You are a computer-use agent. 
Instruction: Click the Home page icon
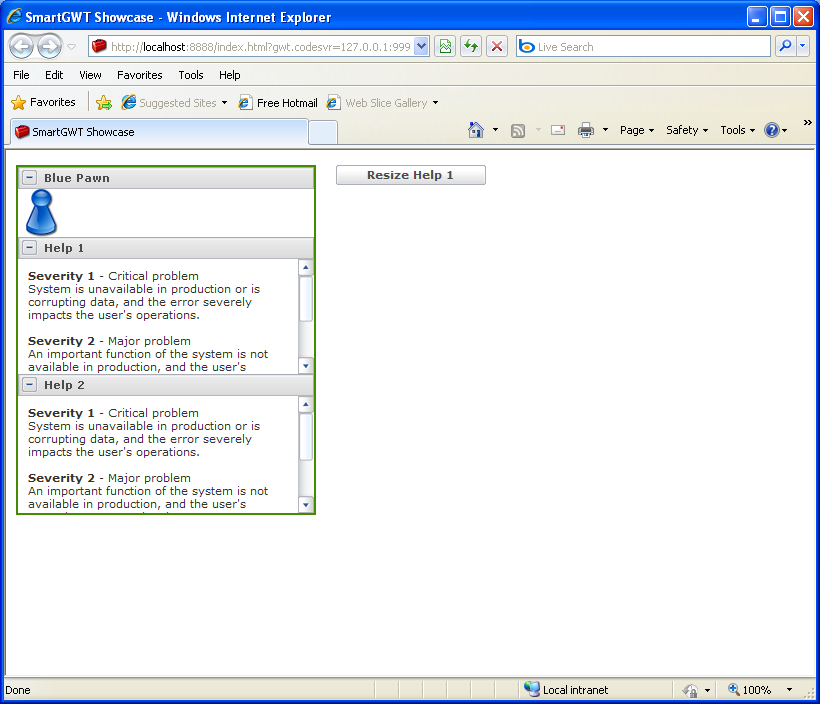click(x=475, y=130)
